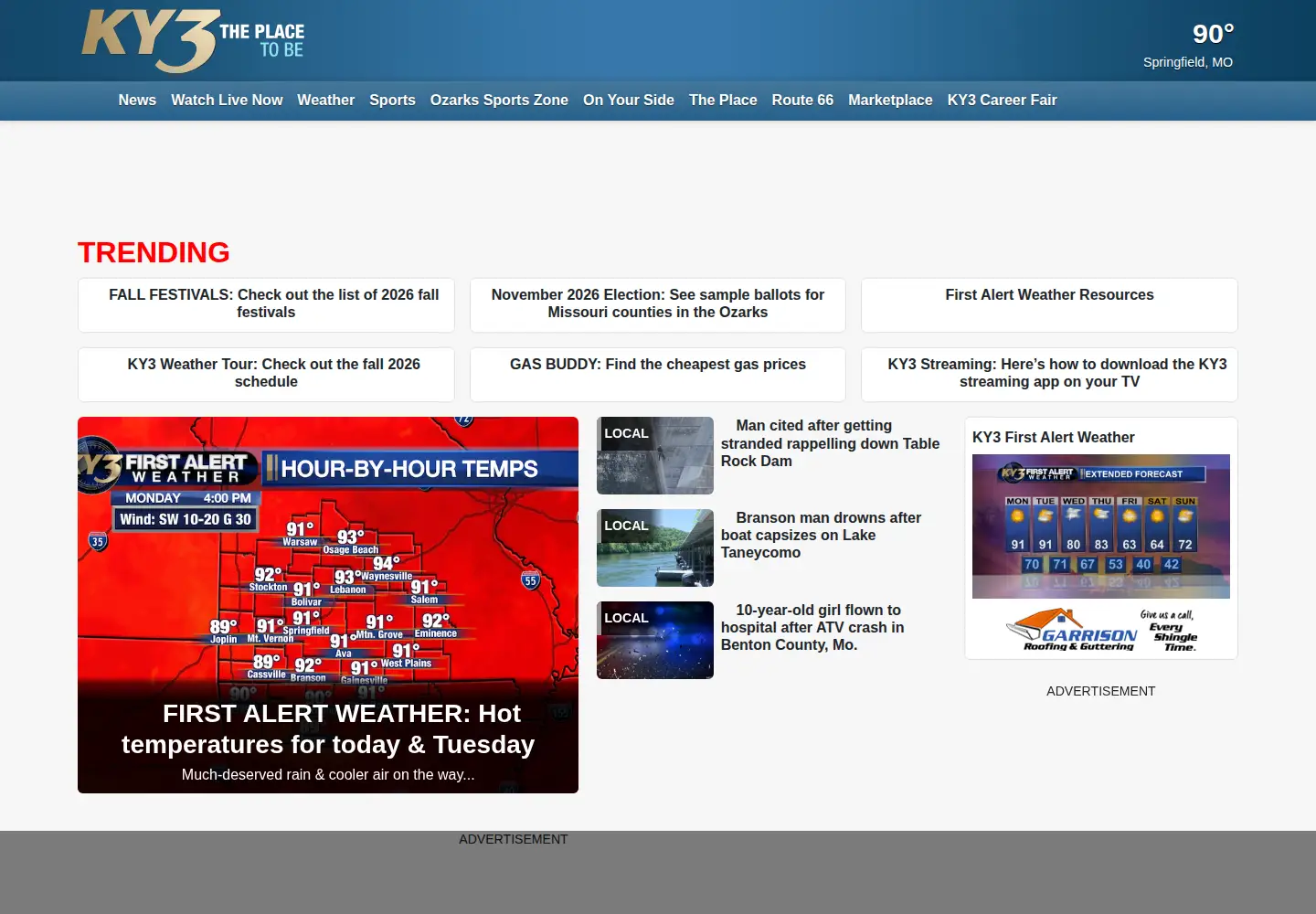Click the KY3 The Place To Be logo
Screen dimensions: 1316x914
click(x=193, y=40)
